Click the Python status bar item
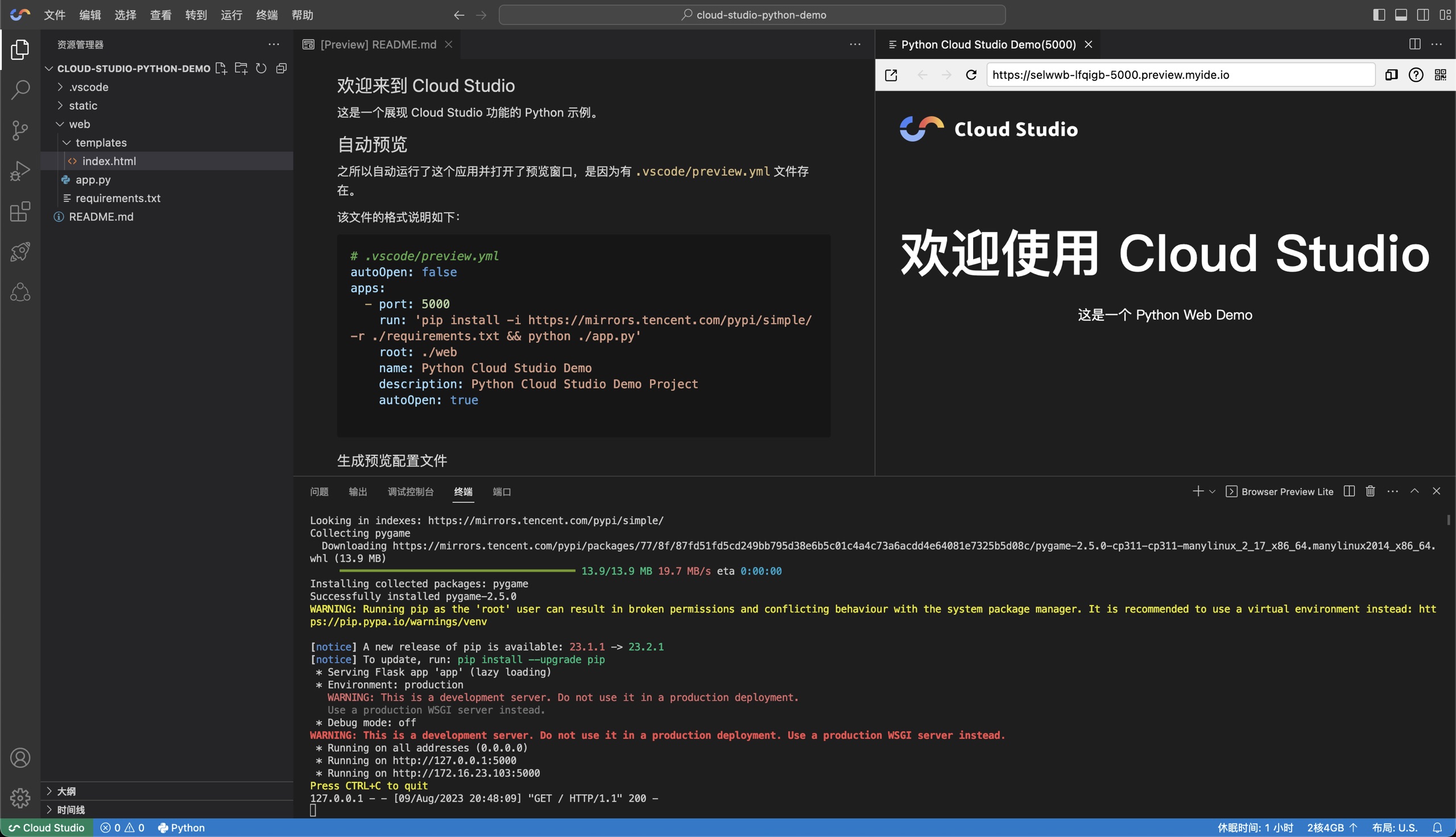1456x837 pixels. (181, 828)
